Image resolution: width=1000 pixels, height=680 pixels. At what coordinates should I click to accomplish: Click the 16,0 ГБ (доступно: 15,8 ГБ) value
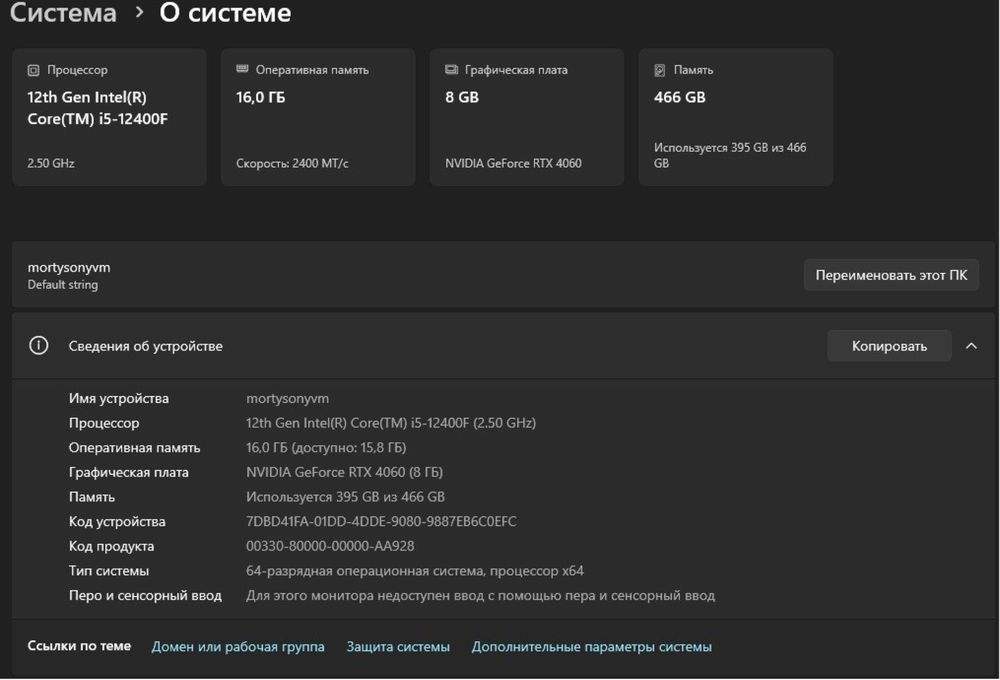tap(326, 448)
